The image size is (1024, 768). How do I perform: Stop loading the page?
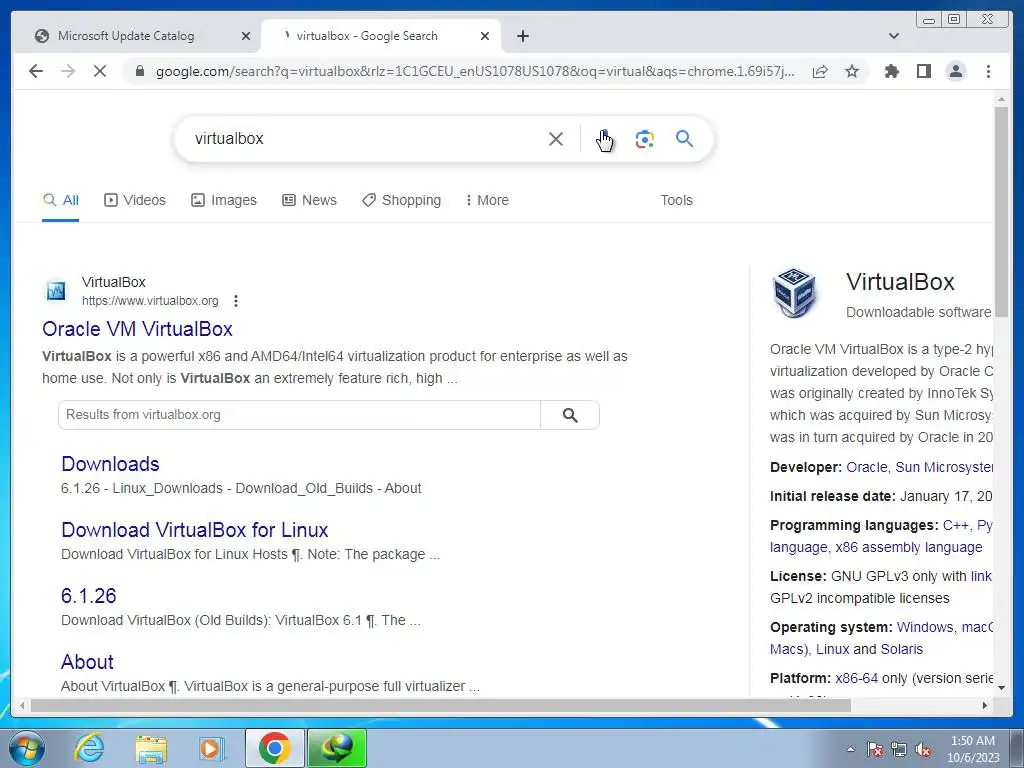(100, 71)
